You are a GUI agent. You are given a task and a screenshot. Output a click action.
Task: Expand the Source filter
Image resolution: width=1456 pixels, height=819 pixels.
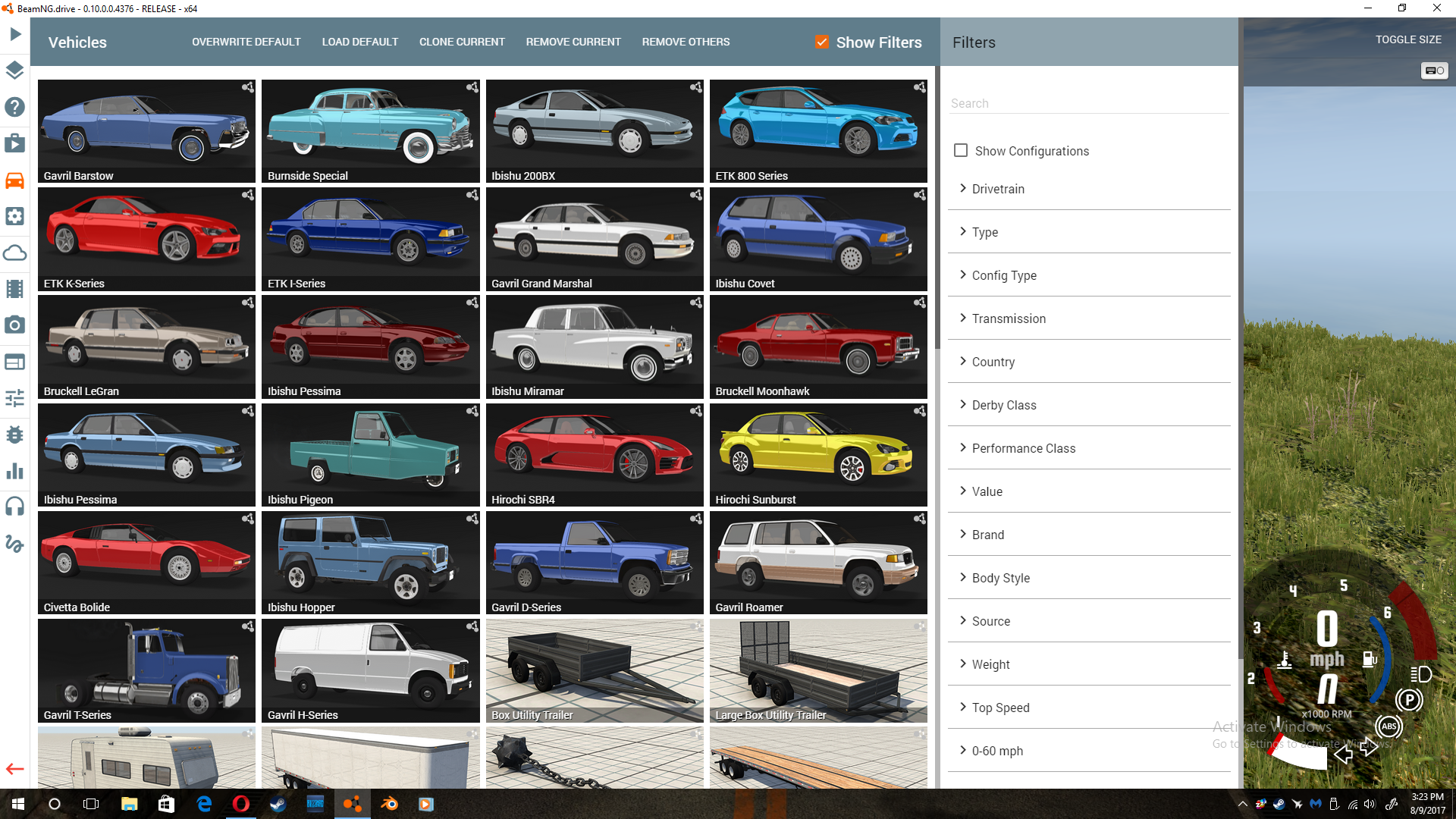tap(1089, 621)
